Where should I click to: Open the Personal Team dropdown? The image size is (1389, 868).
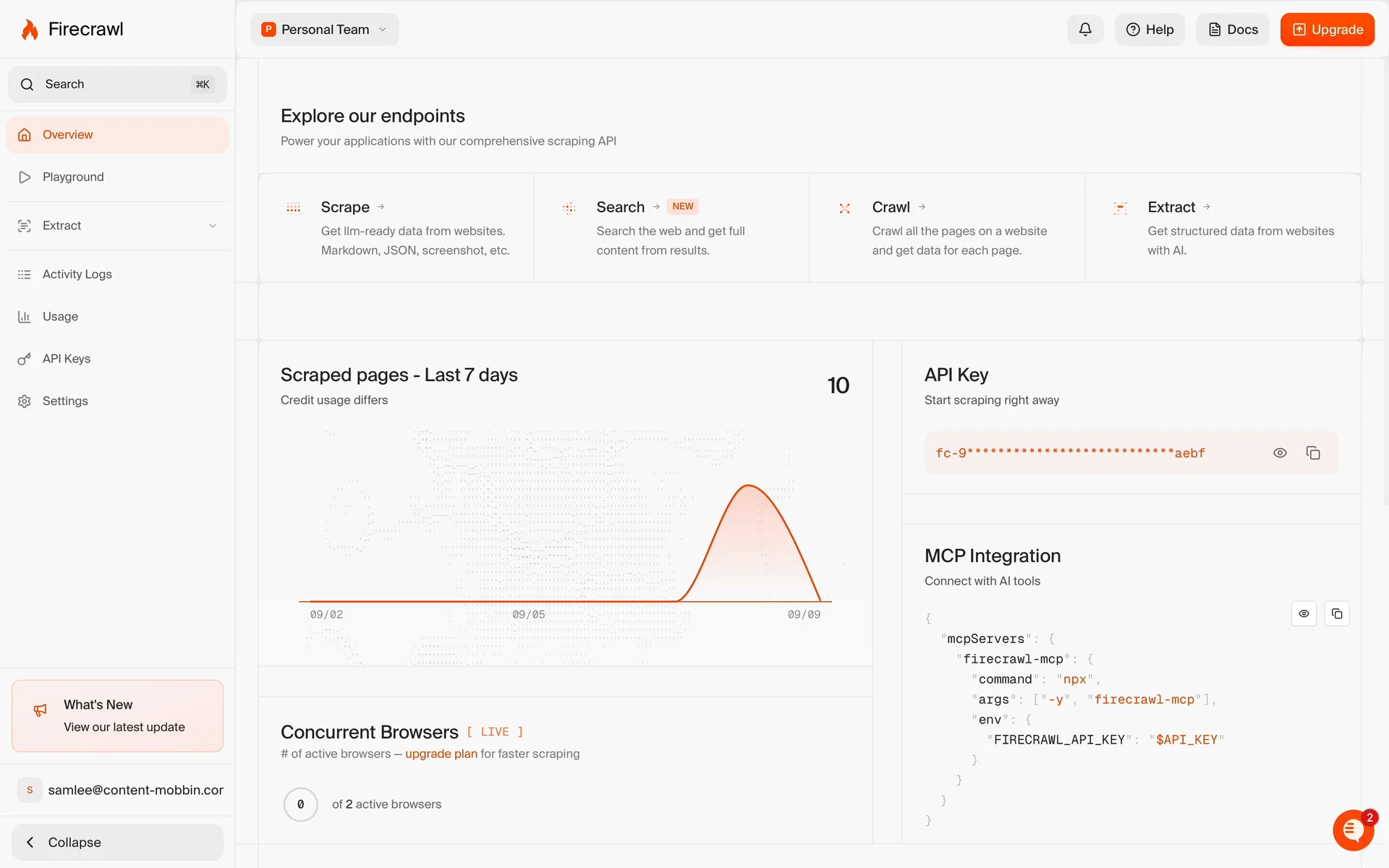coord(325,30)
